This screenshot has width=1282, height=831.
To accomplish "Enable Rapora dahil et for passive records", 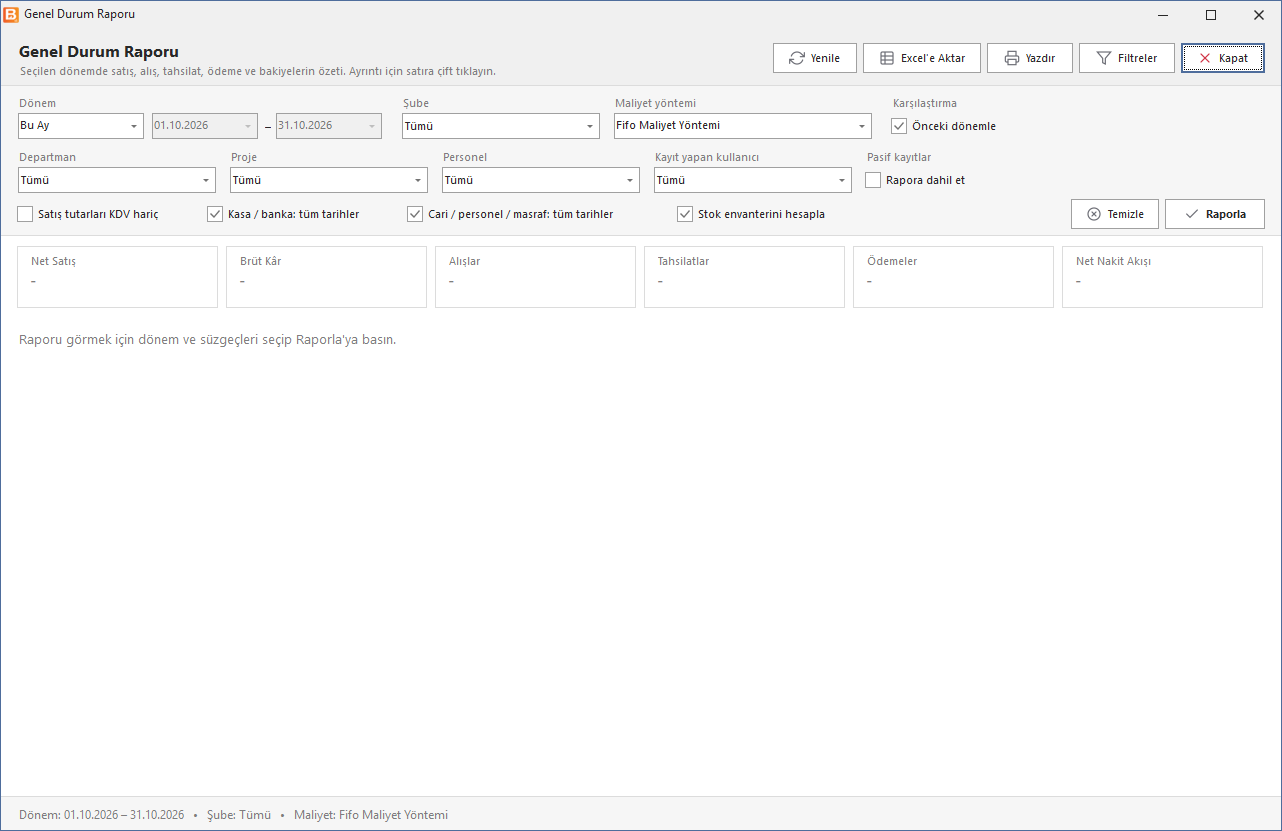I will point(873,180).
